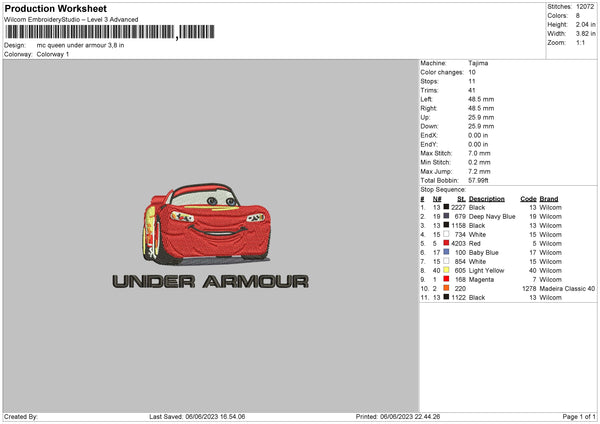
Task: Click the UNDER ARMOUR embroidered text
Action: click(x=210, y=282)
